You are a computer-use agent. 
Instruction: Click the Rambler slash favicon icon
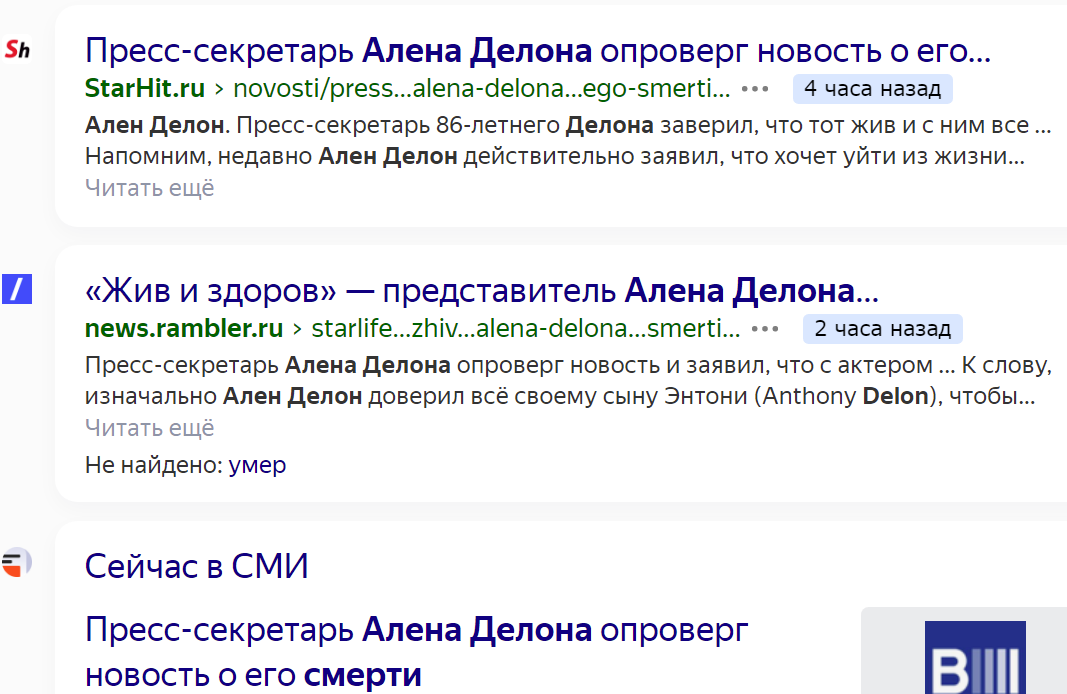coord(17,289)
